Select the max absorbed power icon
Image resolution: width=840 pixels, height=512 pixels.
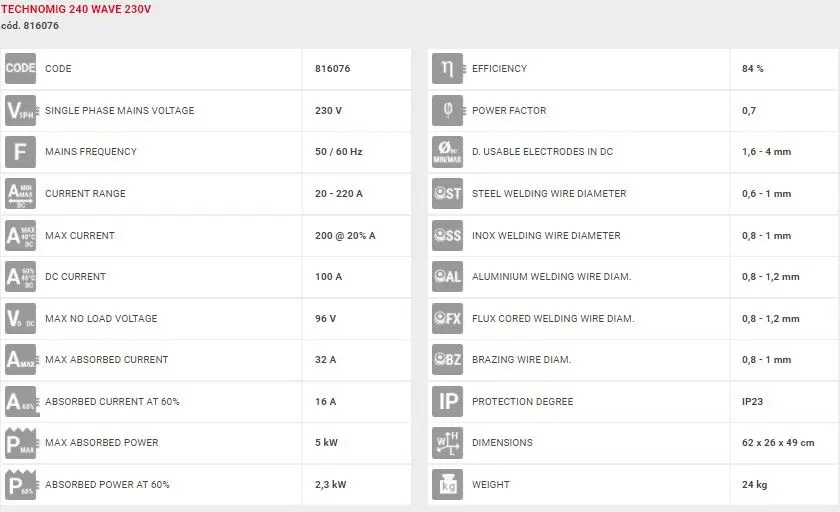coord(20,443)
